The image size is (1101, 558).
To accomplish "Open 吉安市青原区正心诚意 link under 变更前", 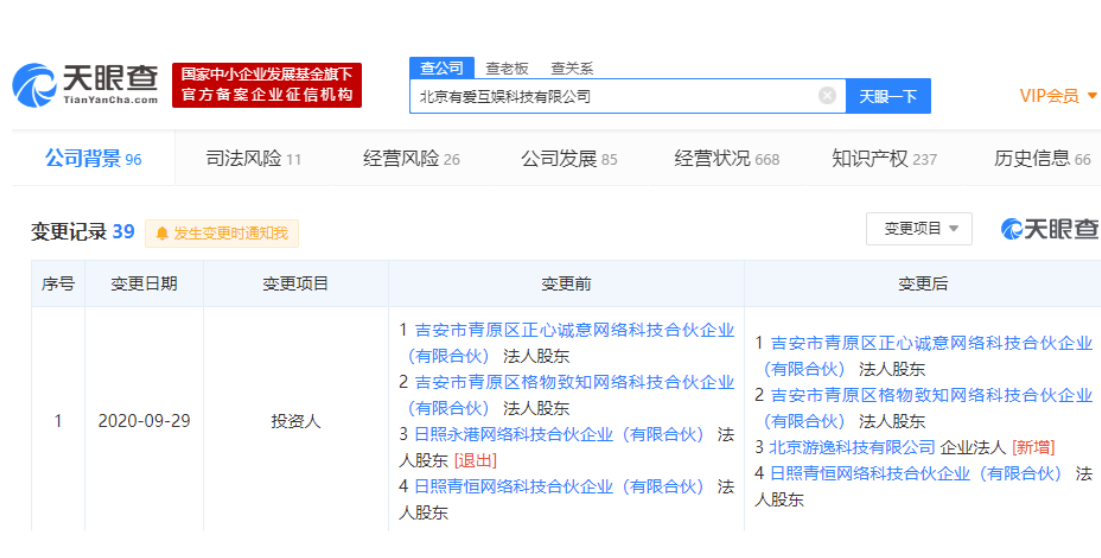I will 569,342.
